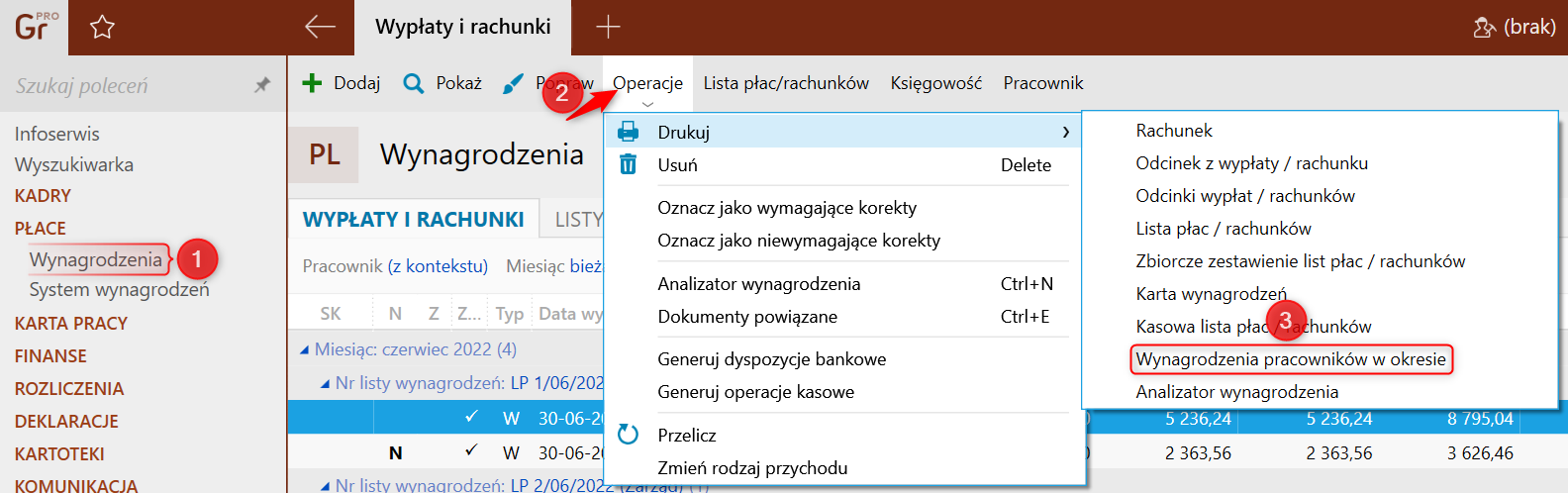Viewport: 1568px width, 493px height.
Task: Open the Księgowość menu
Action: pyautogui.click(x=935, y=83)
